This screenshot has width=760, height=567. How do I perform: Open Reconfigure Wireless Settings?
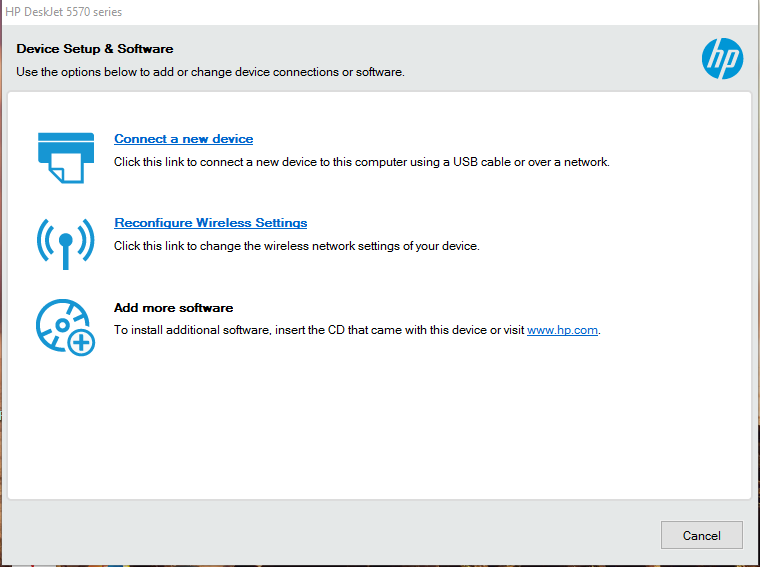pos(210,223)
